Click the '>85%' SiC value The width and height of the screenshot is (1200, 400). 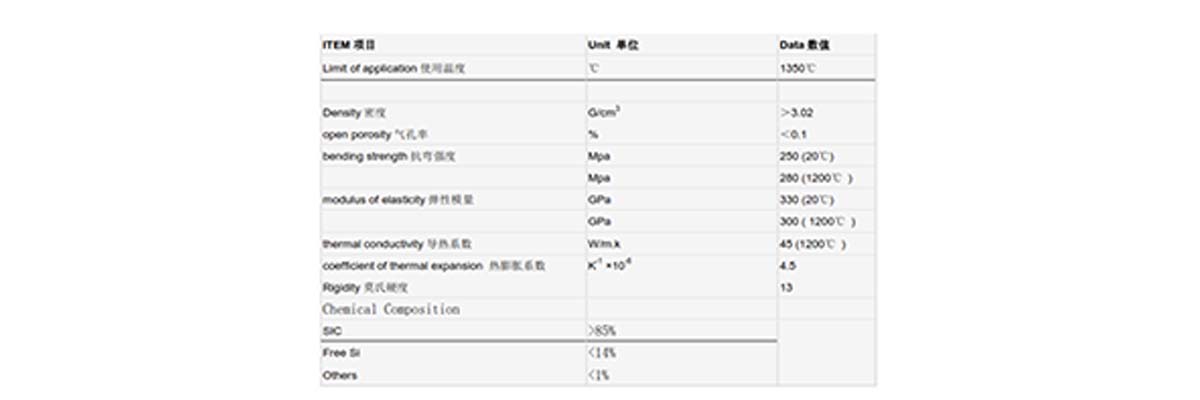601,330
